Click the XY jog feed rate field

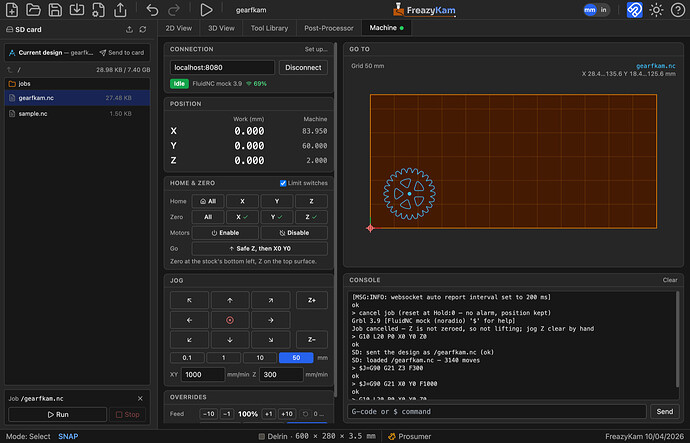[202, 374]
